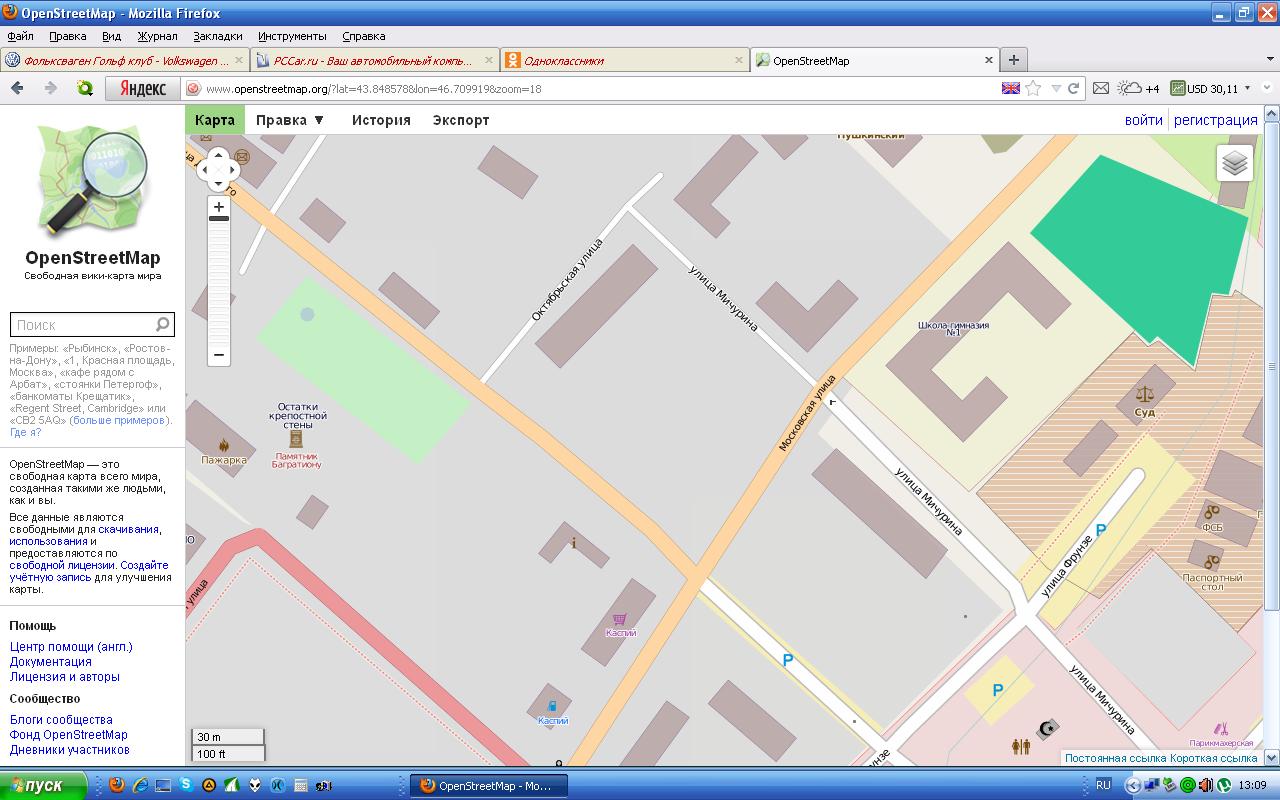Screen dimensions: 1280x800
Task: Pan the map up with arrow
Action: pyautogui.click(x=219, y=155)
